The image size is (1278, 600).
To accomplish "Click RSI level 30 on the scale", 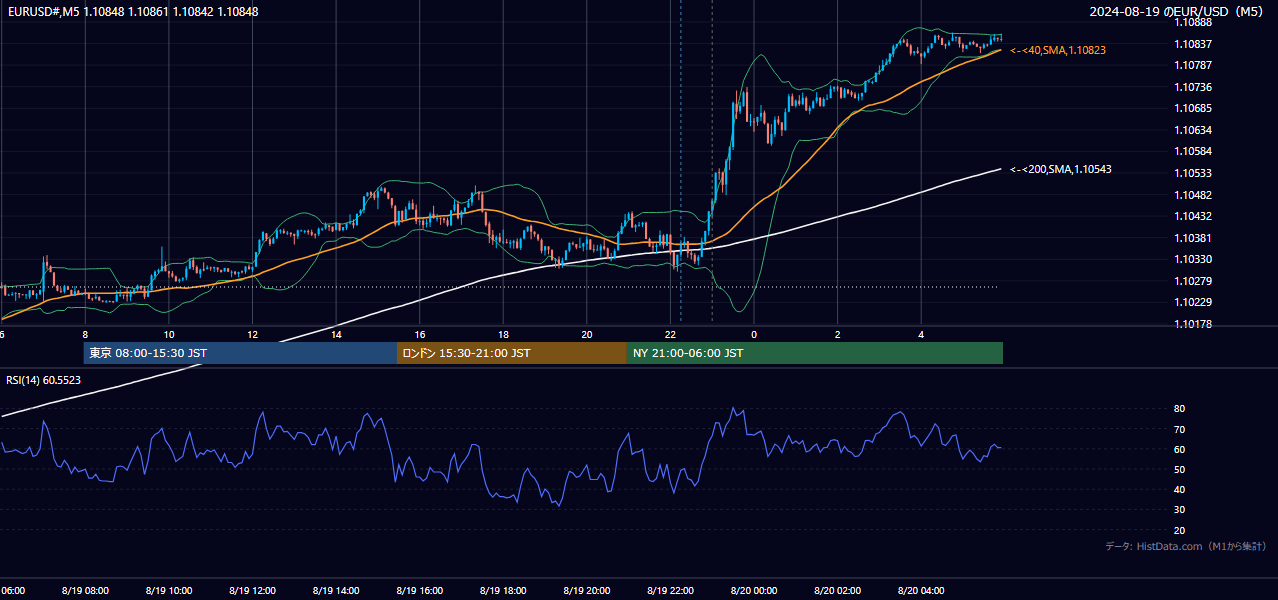I will pyautogui.click(x=1179, y=510).
